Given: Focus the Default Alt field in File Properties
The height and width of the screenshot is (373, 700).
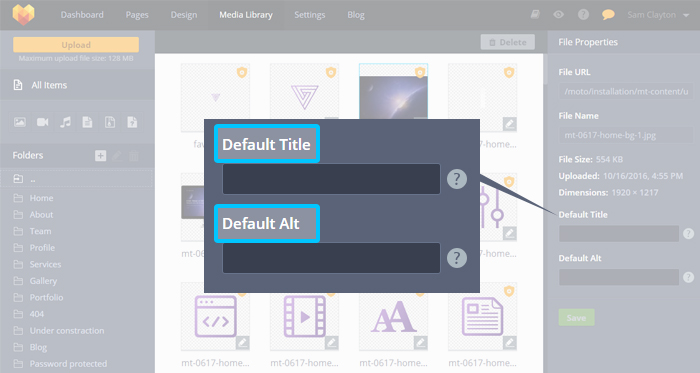Looking at the screenshot, I should click(x=619, y=277).
